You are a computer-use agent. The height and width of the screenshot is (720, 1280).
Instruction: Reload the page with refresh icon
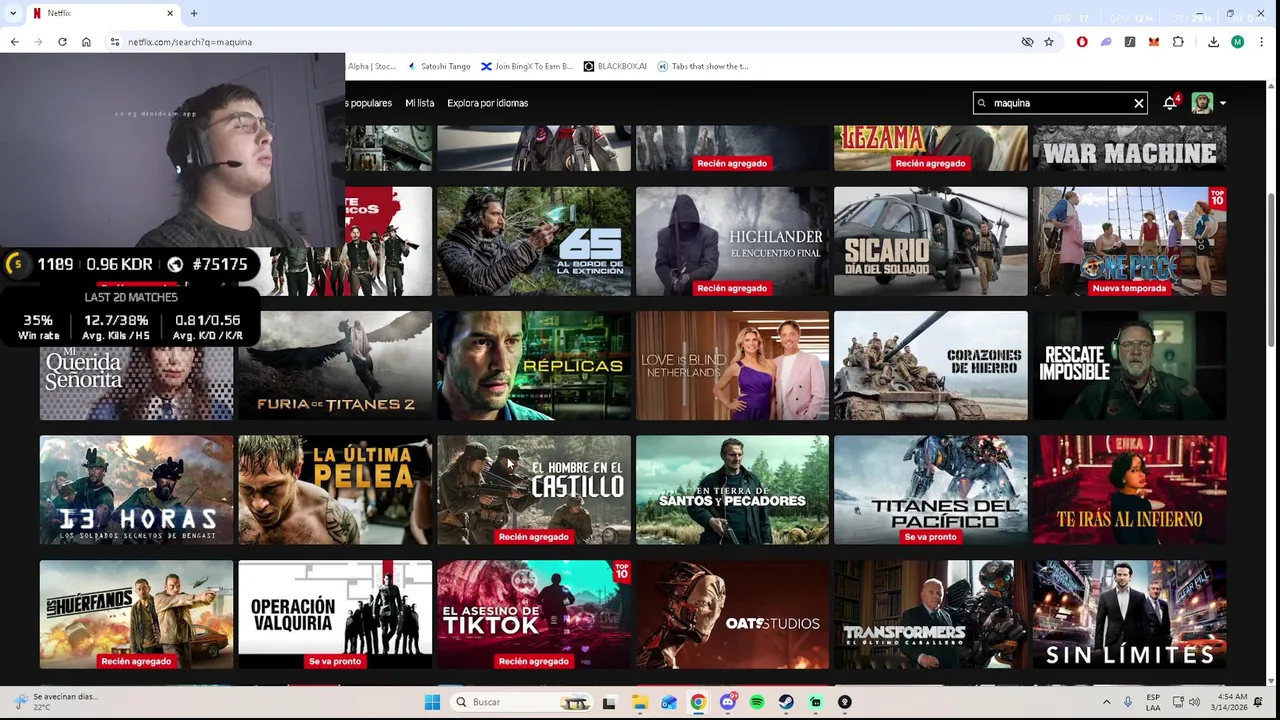(x=62, y=42)
